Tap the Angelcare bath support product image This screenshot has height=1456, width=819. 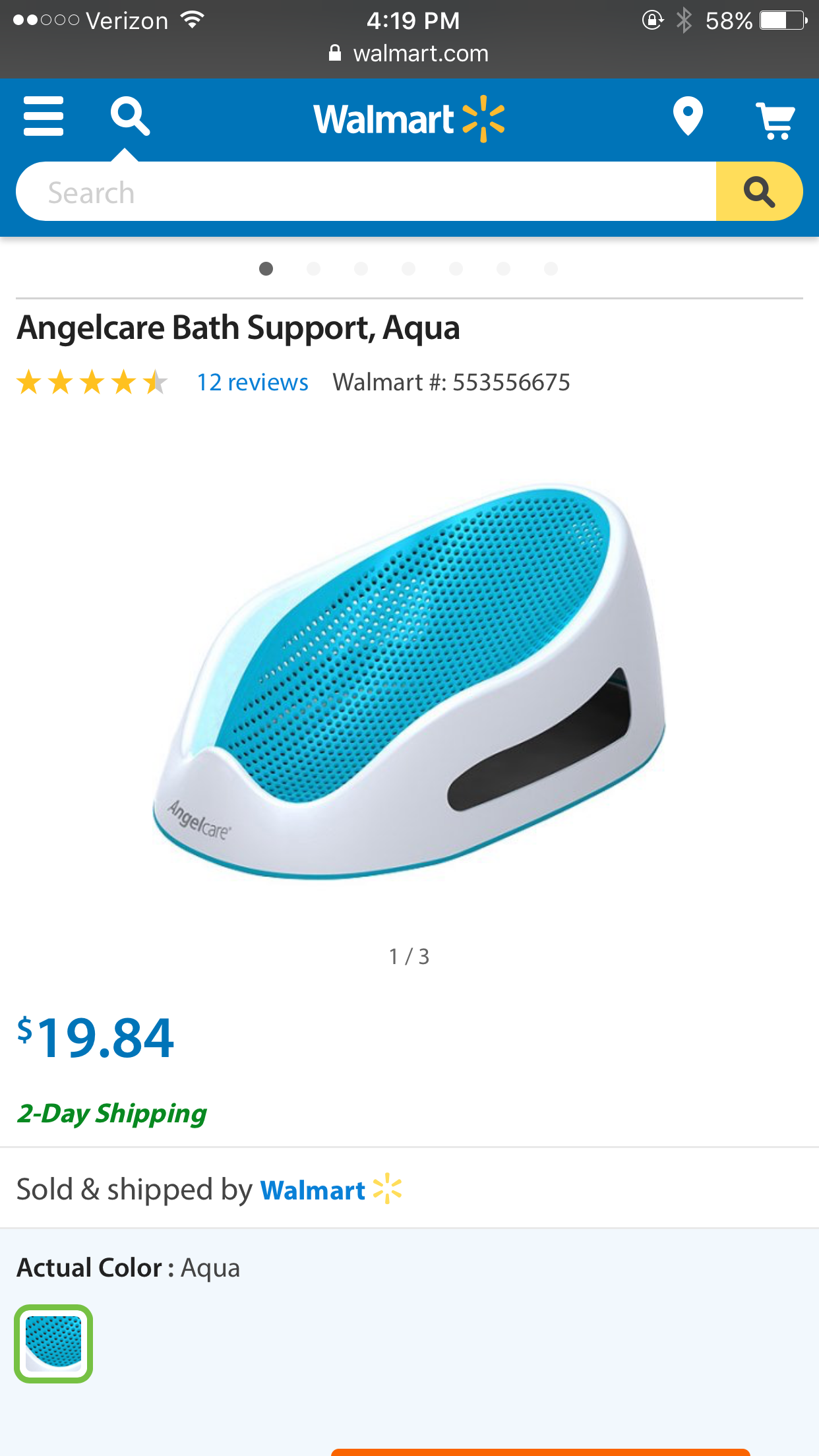pos(409,681)
